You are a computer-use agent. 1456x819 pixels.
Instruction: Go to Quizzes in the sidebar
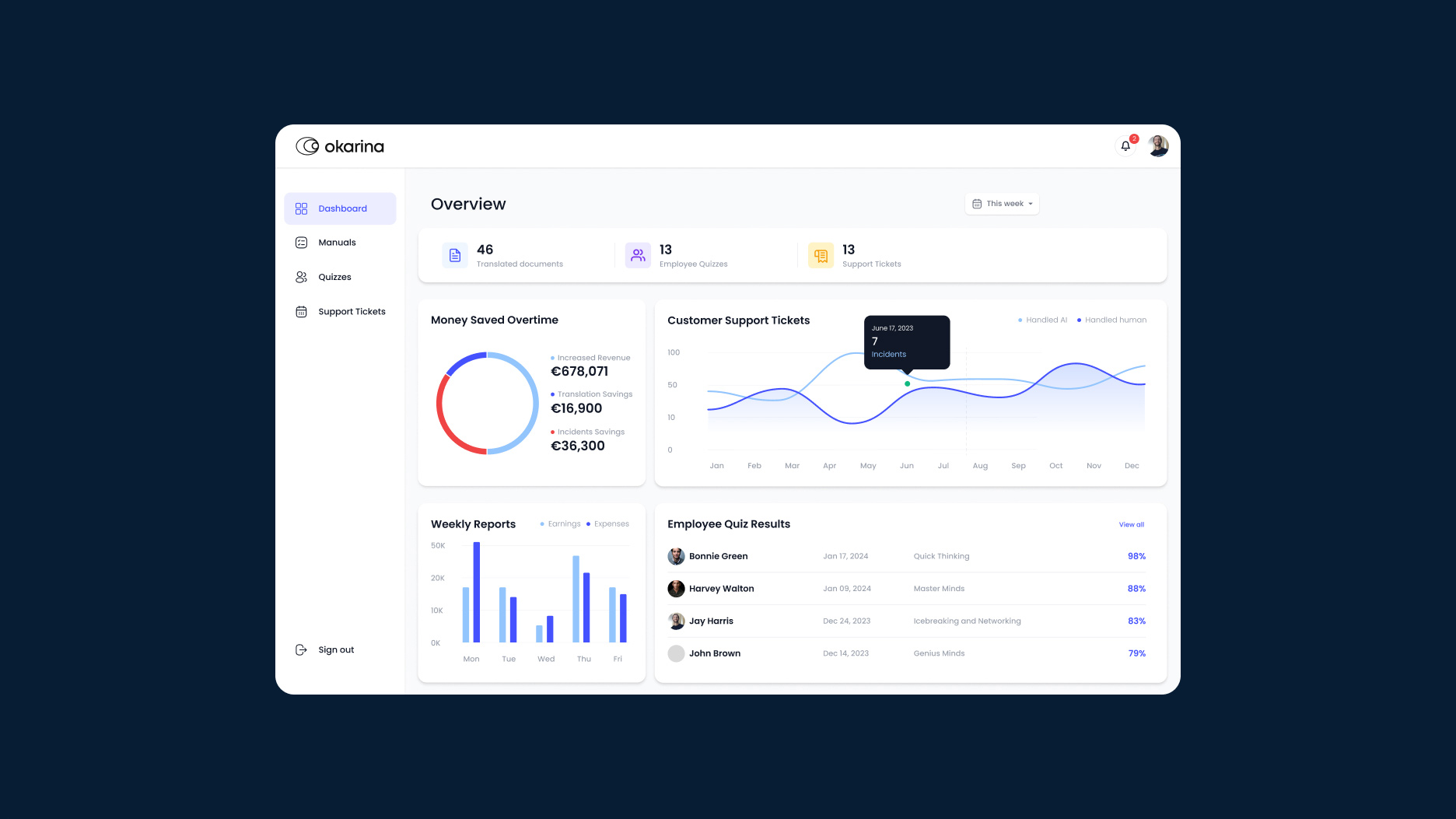334,277
